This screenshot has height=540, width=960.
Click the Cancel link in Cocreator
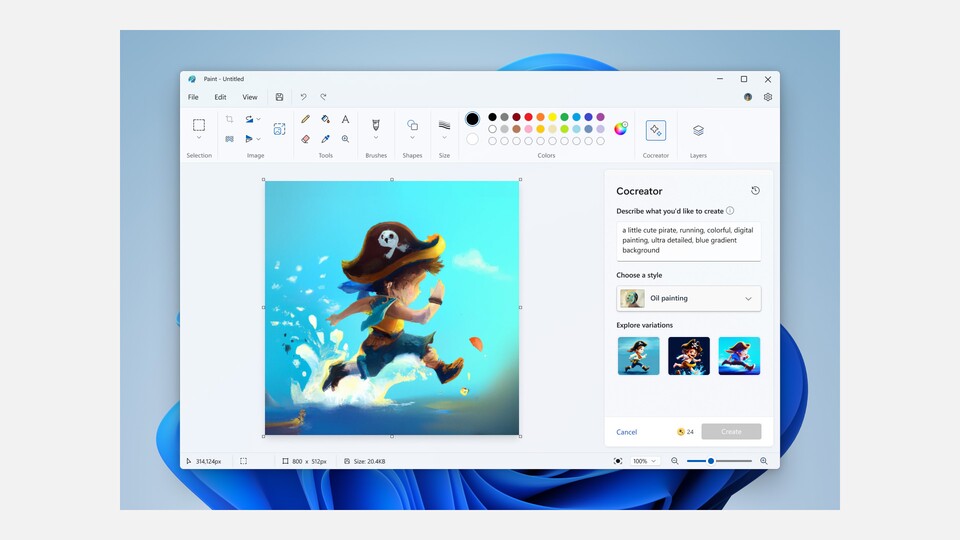(x=626, y=432)
